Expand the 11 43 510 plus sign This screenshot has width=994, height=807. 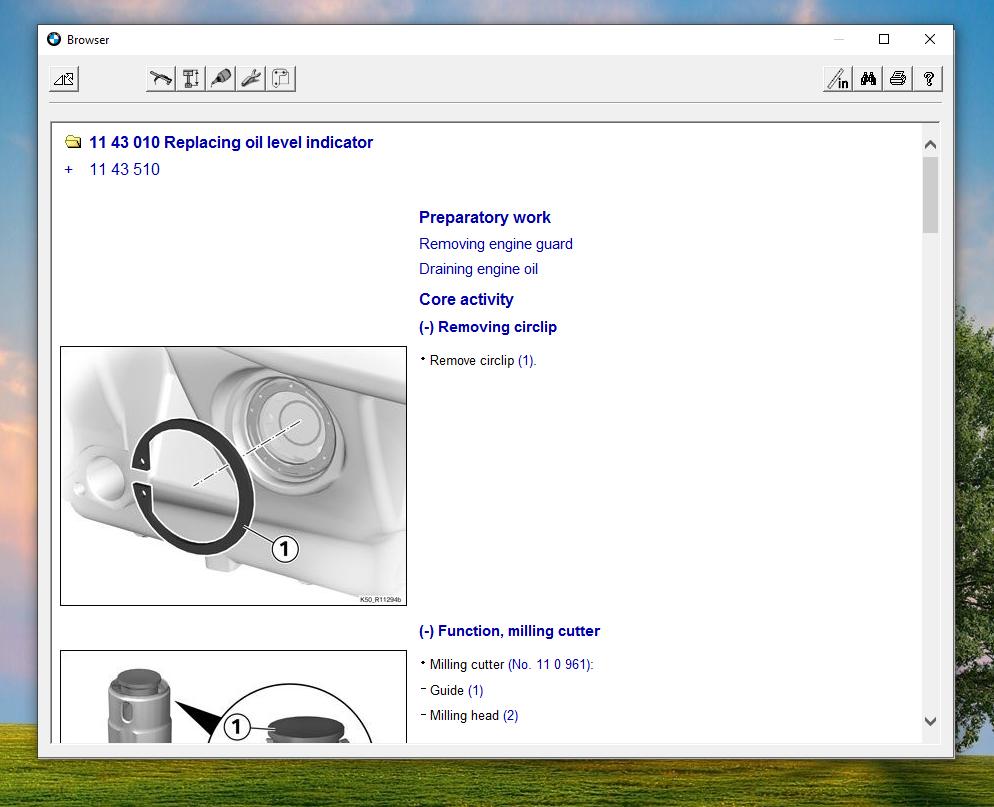click(x=69, y=170)
